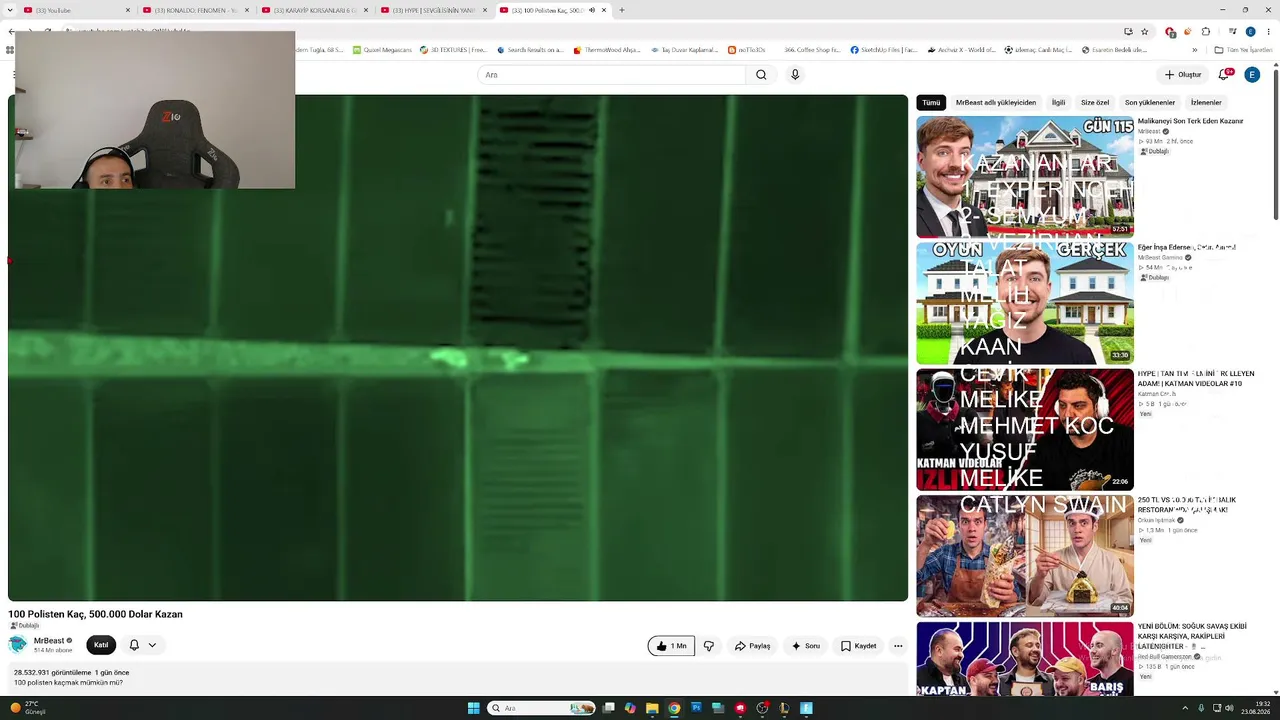Select the İlgili filter chip

(1058, 102)
